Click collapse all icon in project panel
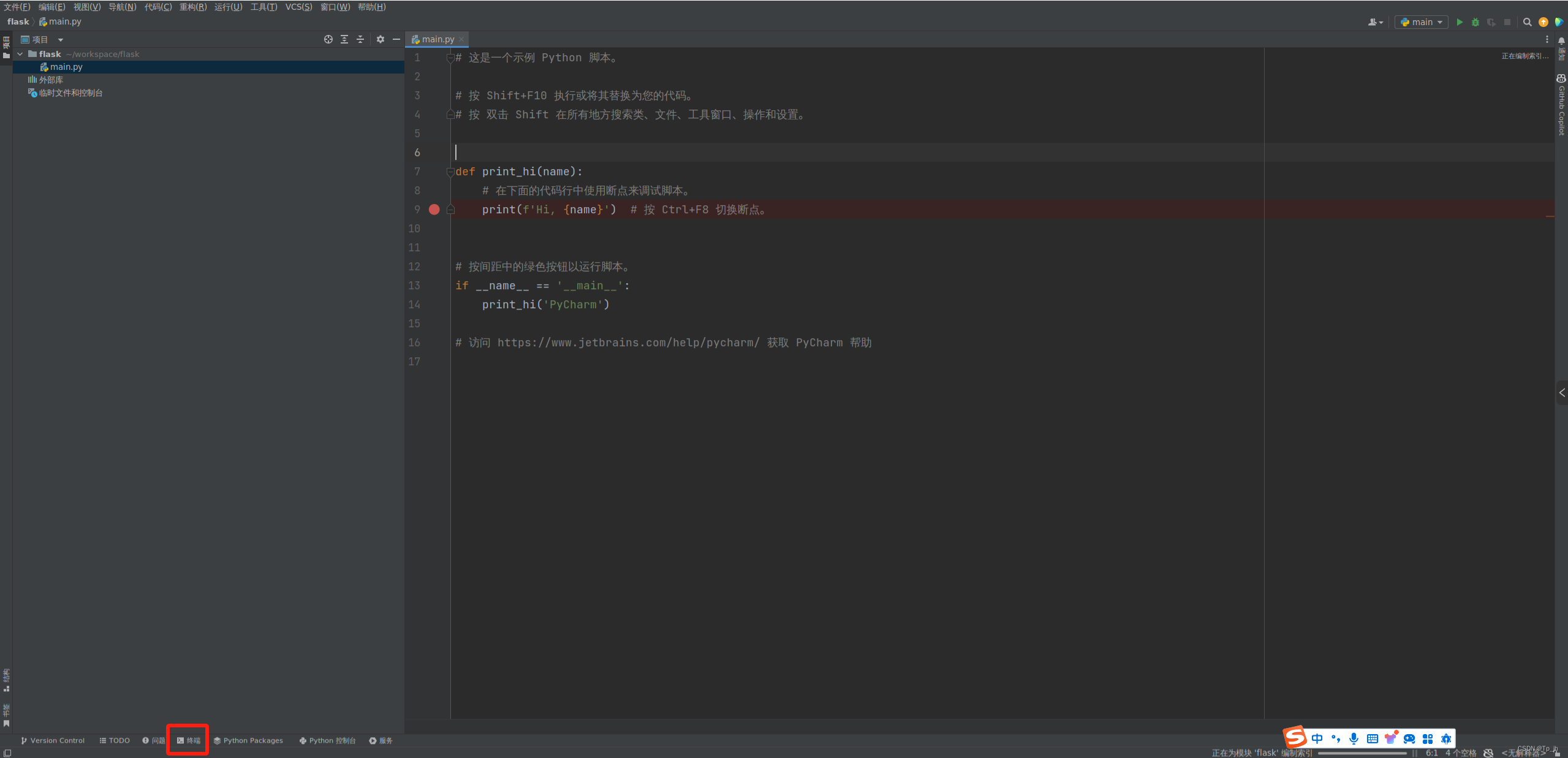This screenshot has height=758, width=1568. pyautogui.click(x=360, y=39)
